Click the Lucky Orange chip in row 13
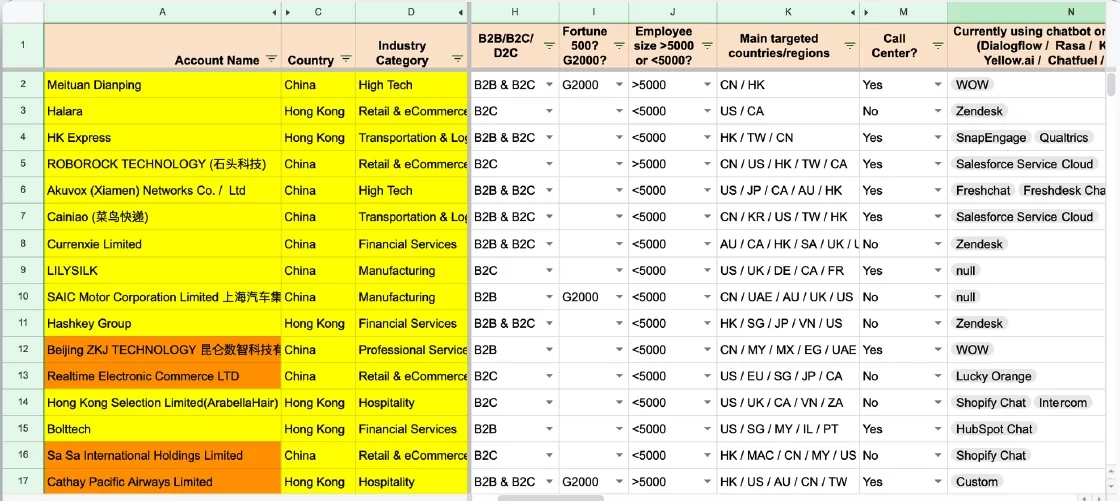The height and width of the screenshot is (501, 1120). click(994, 377)
